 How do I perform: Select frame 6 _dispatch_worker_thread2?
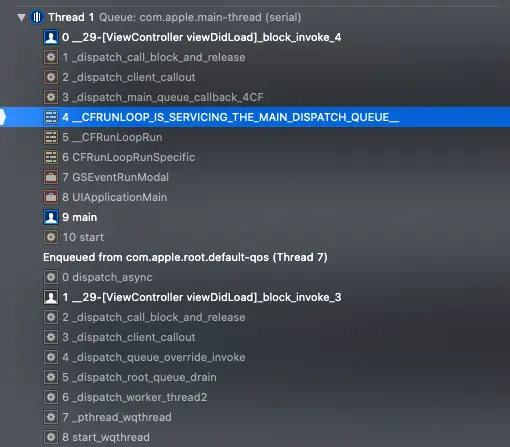click(135, 397)
